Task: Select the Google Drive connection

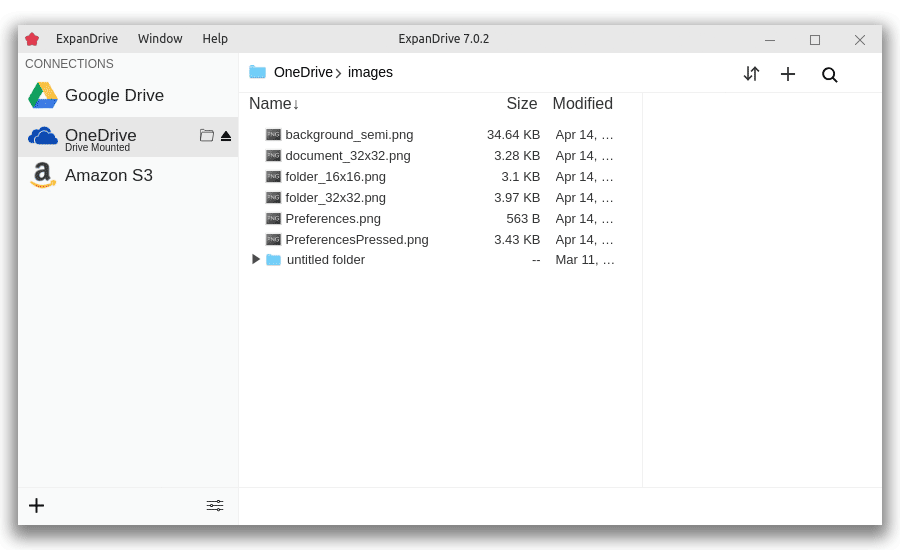Action: click(x=128, y=95)
